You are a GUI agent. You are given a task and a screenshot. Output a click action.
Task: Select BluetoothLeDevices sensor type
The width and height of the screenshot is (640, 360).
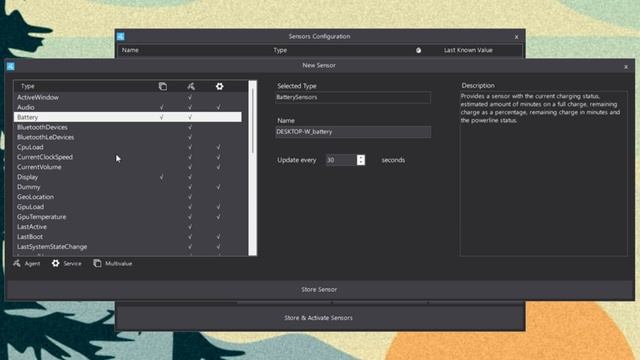[x=127, y=137]
